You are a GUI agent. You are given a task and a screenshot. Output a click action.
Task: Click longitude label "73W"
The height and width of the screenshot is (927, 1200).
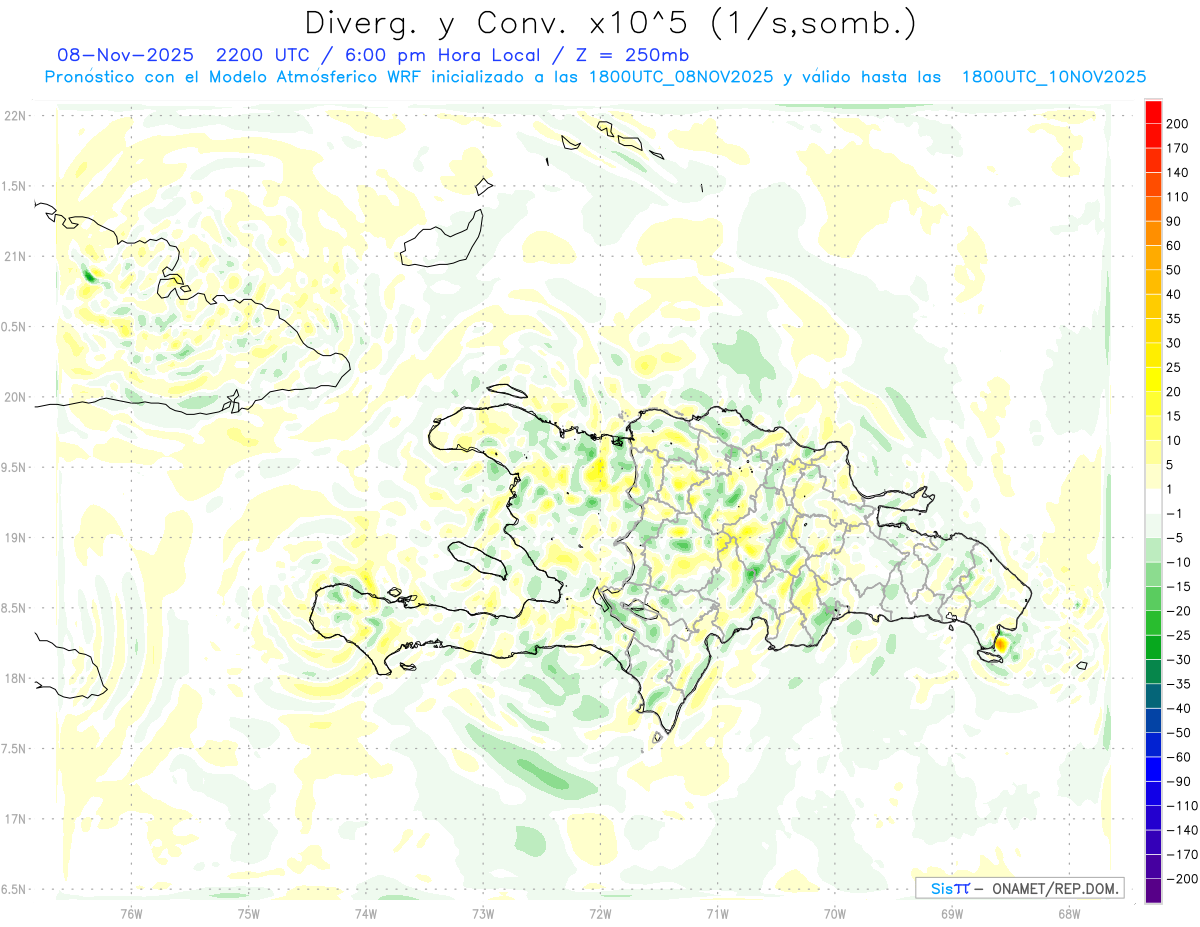(x=483, y=913)
